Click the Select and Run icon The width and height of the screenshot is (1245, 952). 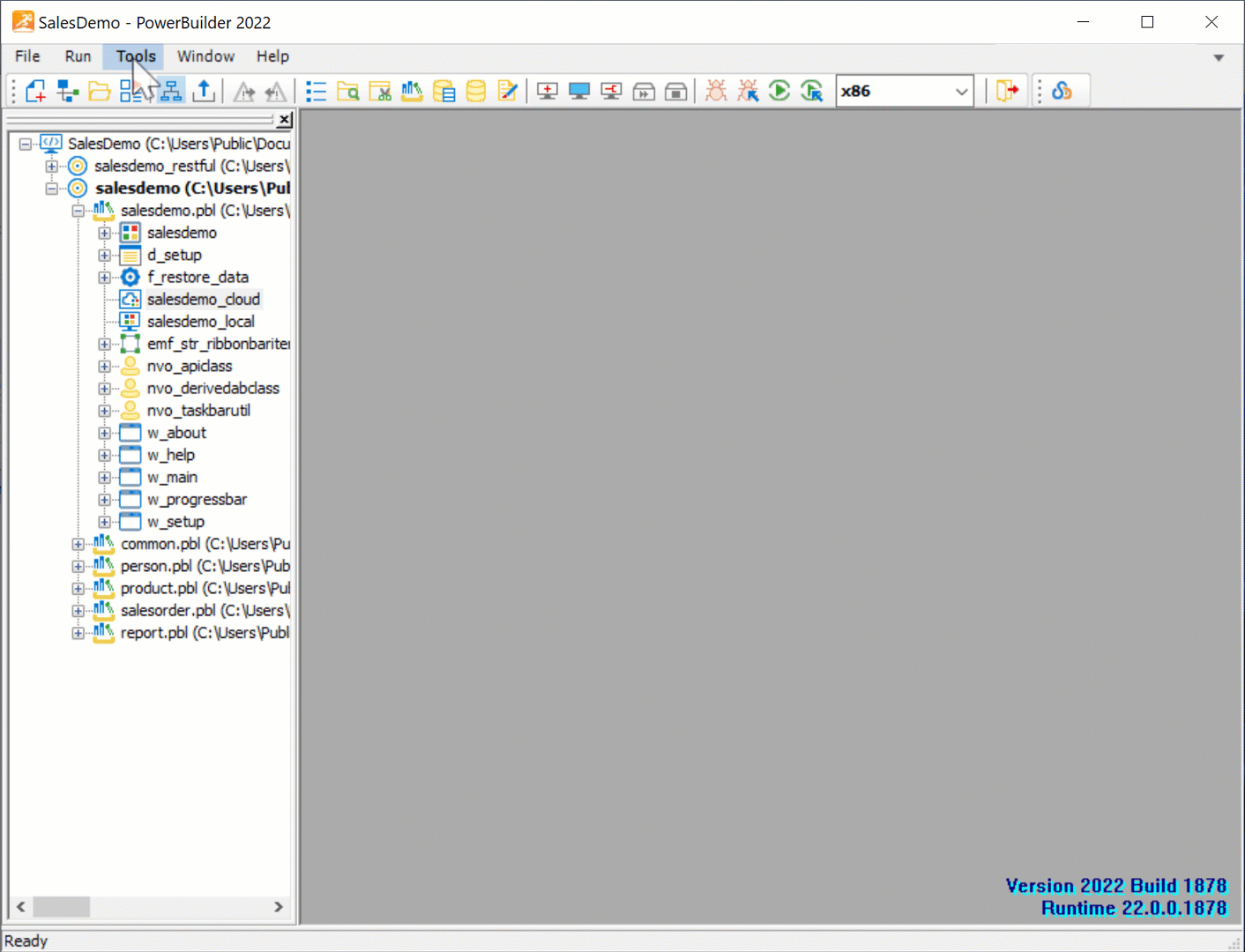tap(812, 91)
